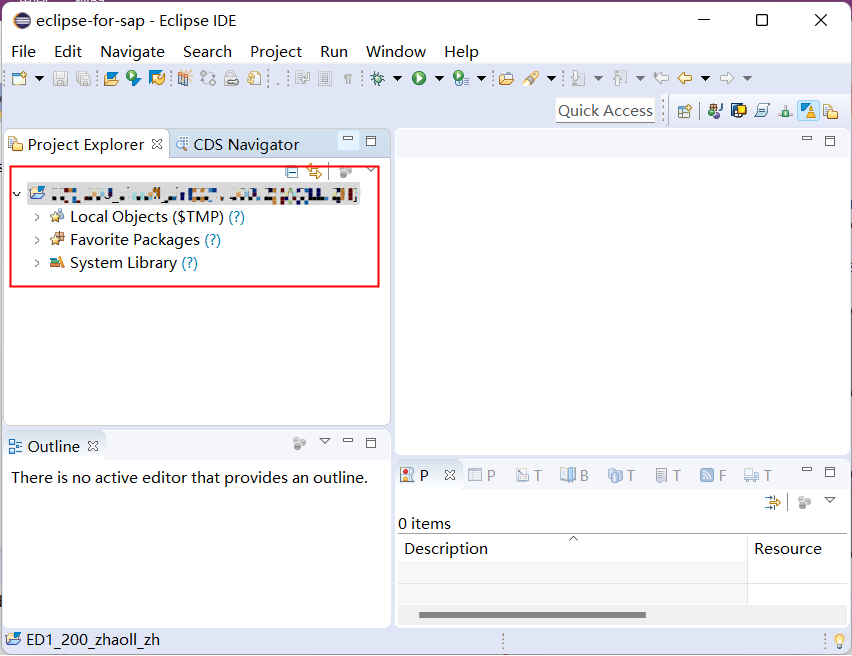Click the Run Last Tool icon
The width and height of the screenshot is (852, 656).
[x=461, y=79]
